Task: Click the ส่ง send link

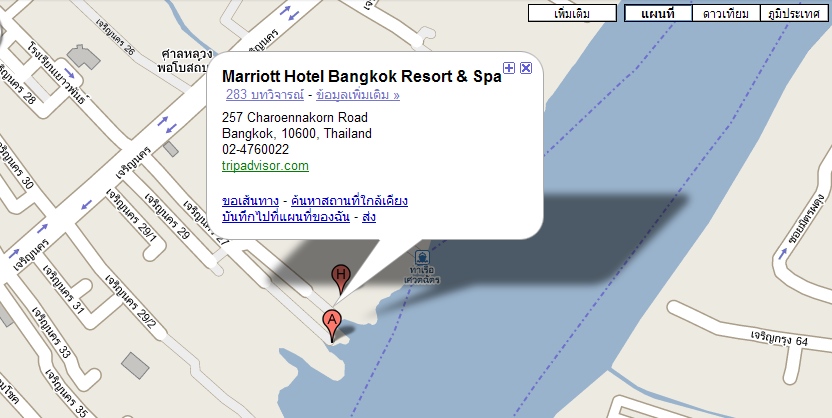Action: [x=369, y=217]
